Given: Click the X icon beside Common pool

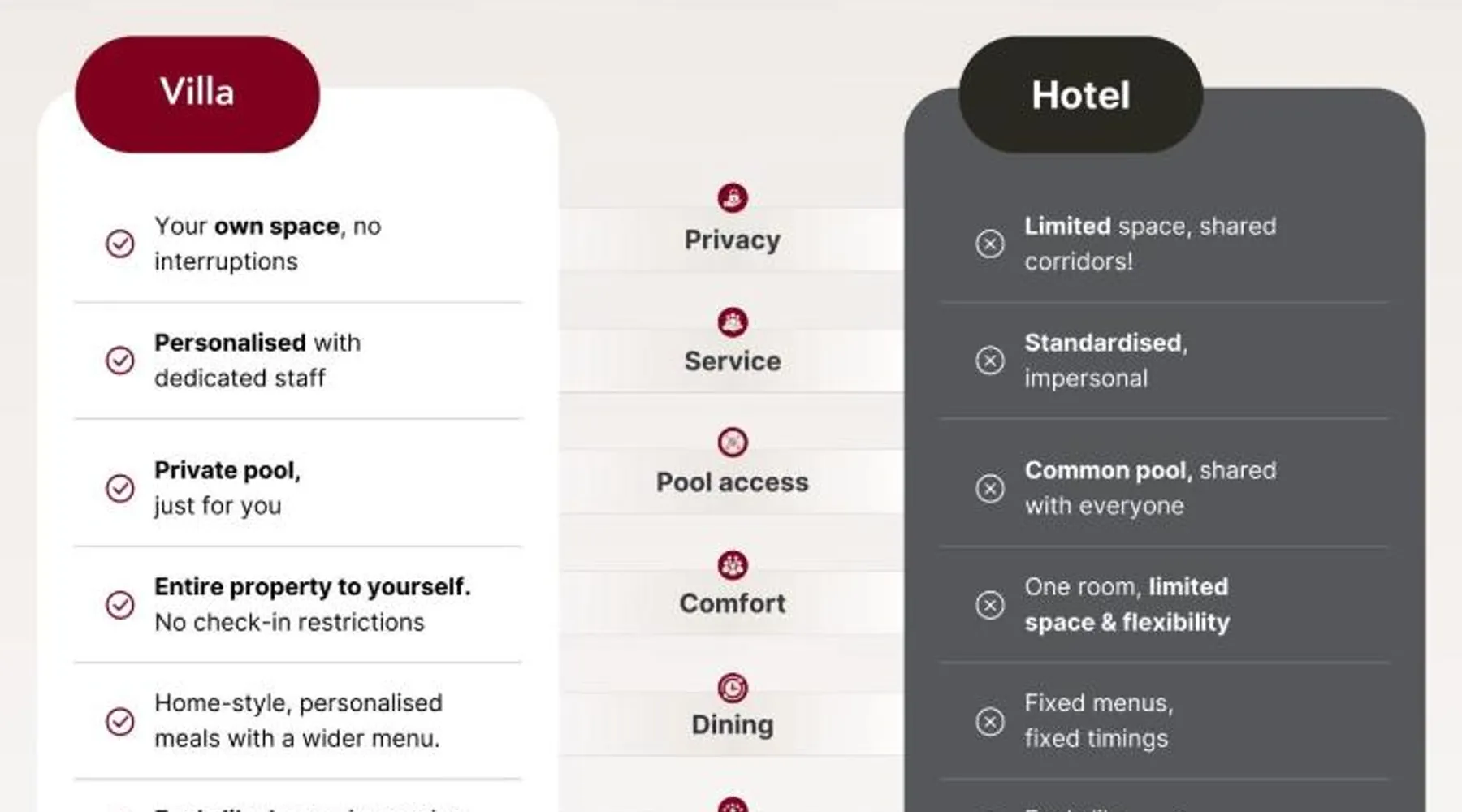Looking at the screenshot, I should pos(989,488).
